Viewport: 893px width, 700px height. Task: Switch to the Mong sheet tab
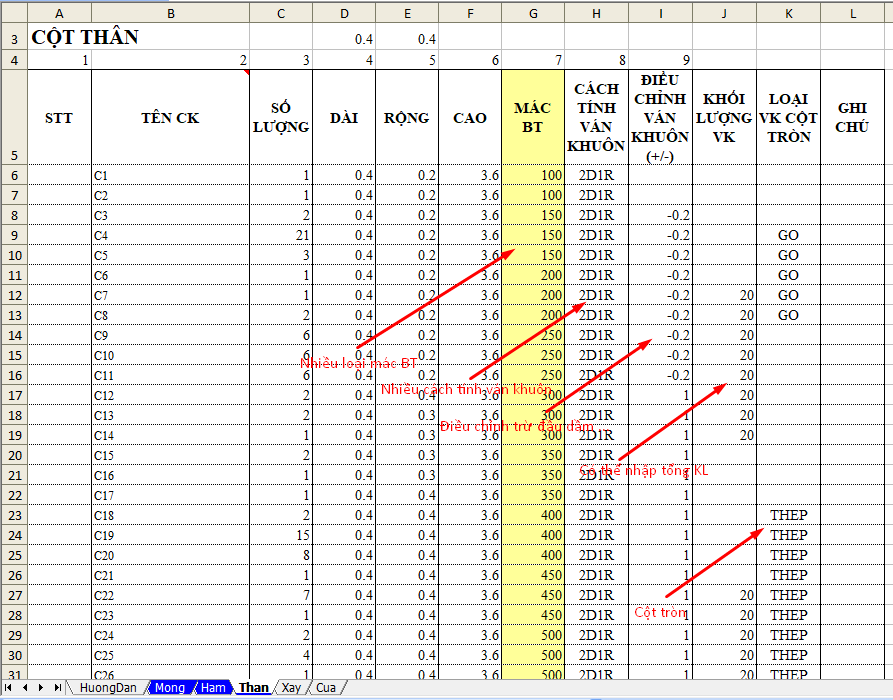(x=169, y=688)
